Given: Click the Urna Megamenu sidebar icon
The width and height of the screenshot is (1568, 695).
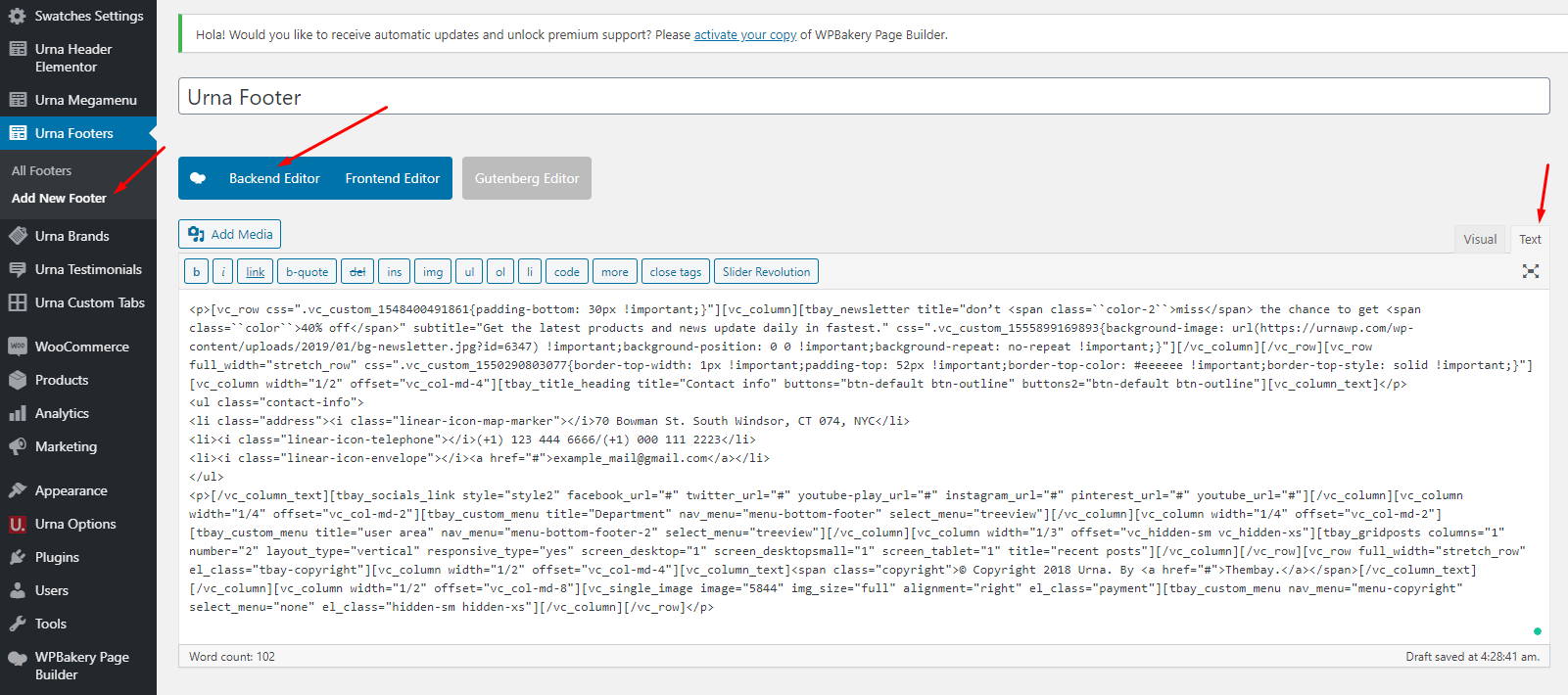Looking at the screenshot, I should pyautogui.click(x=18, y=100).
